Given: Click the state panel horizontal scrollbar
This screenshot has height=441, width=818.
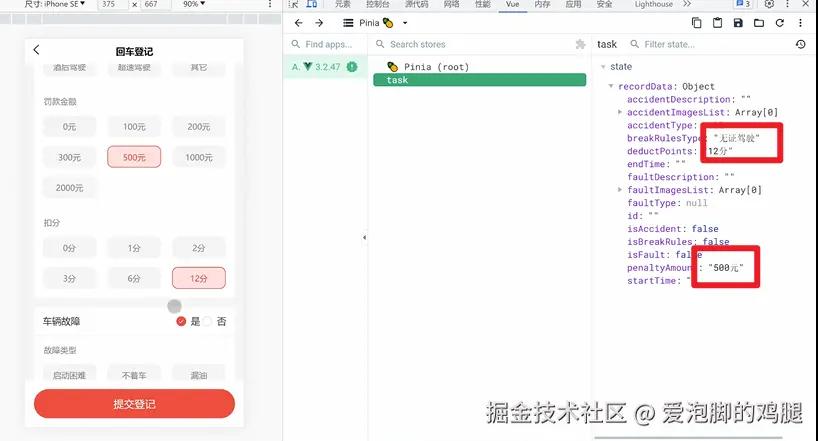Looking at the screenshot, I should tap(688, 438).
